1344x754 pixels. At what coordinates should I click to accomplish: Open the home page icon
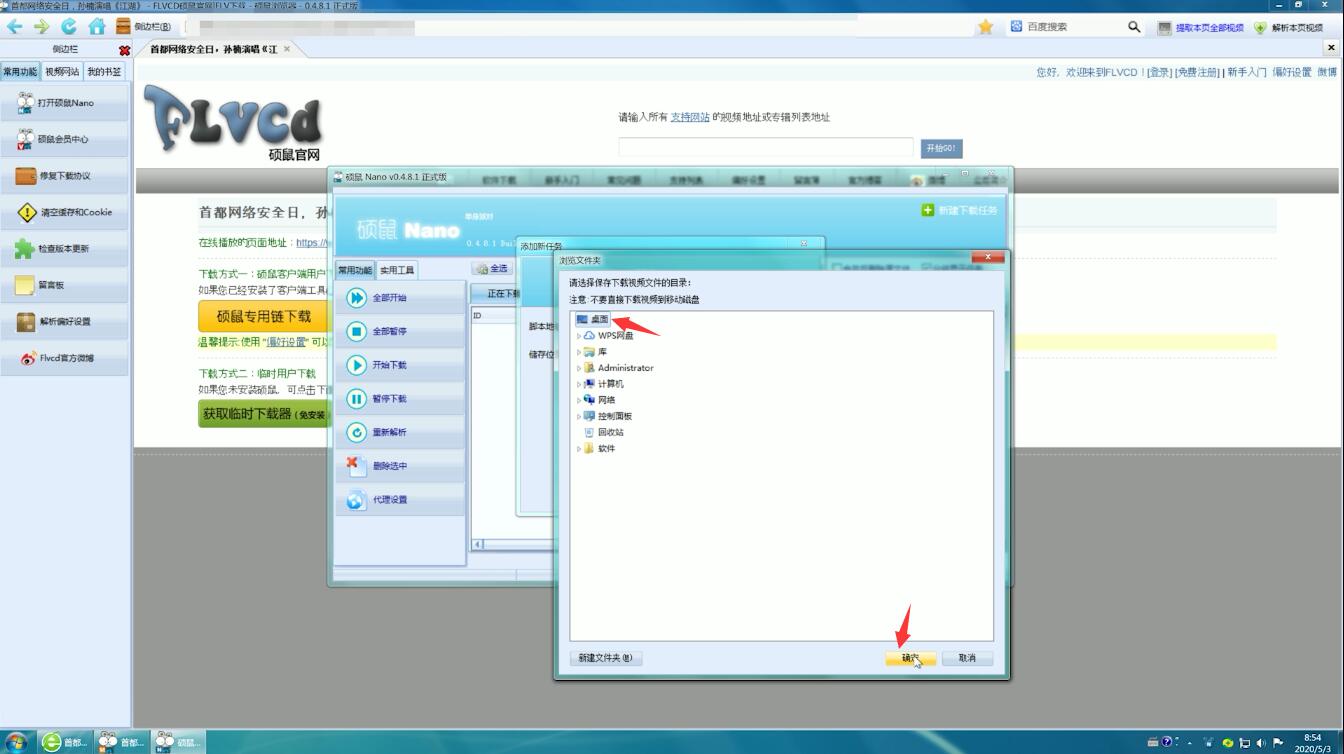[97, 27]
